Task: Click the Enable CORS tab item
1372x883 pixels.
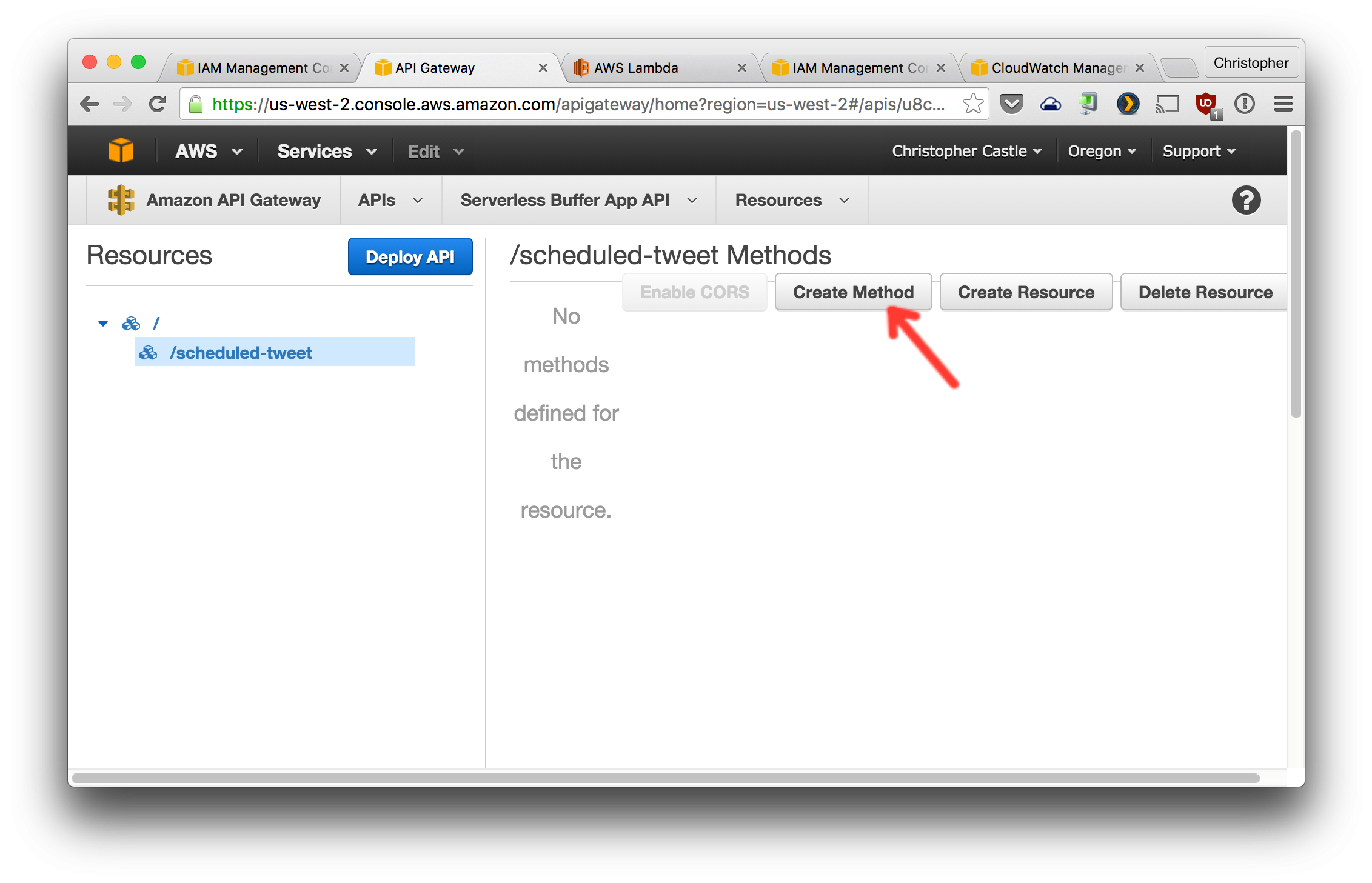Action: (x=693, y=291)
